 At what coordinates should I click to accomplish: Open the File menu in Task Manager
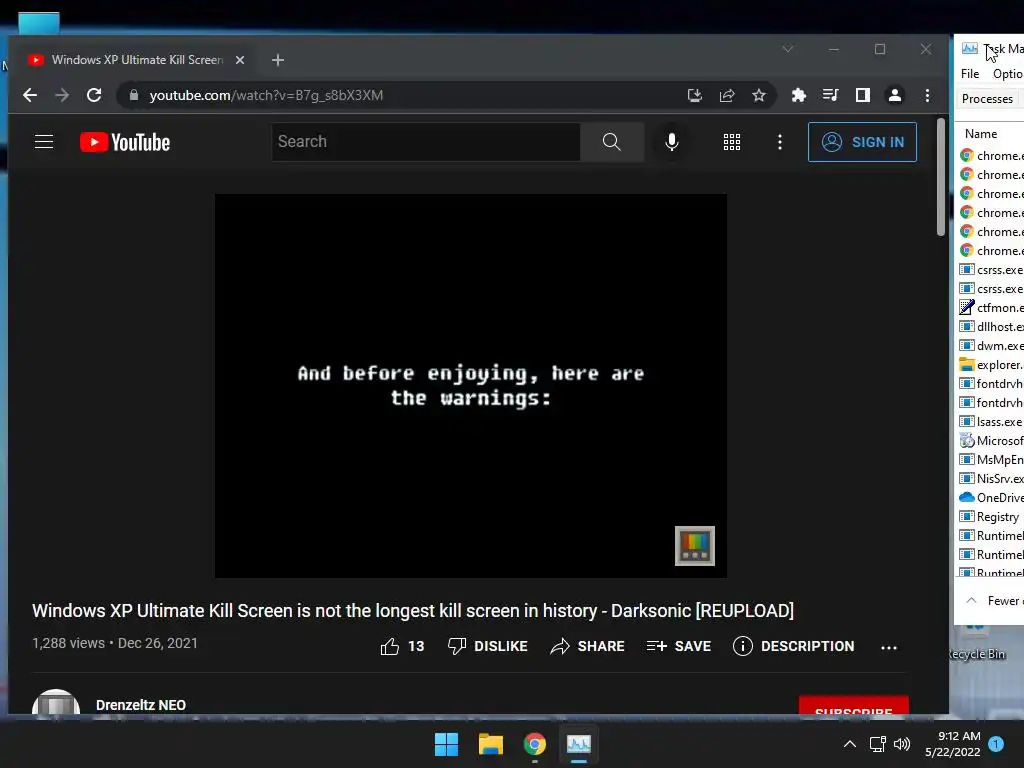pyautogui.click(x=970, y=74)
